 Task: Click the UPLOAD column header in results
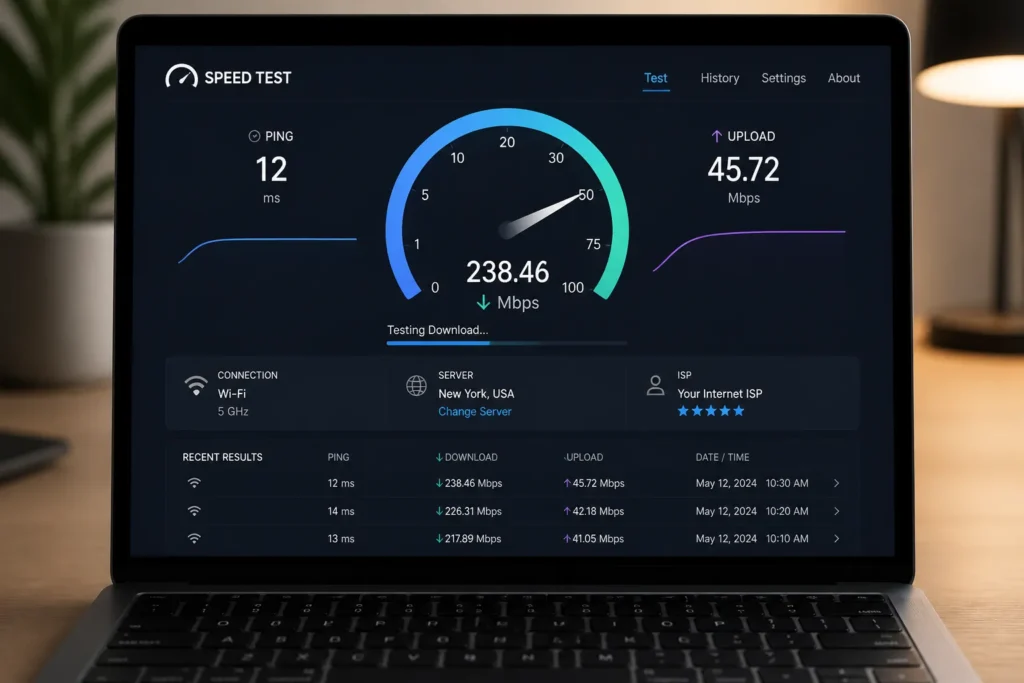click(x=584, y=457)
